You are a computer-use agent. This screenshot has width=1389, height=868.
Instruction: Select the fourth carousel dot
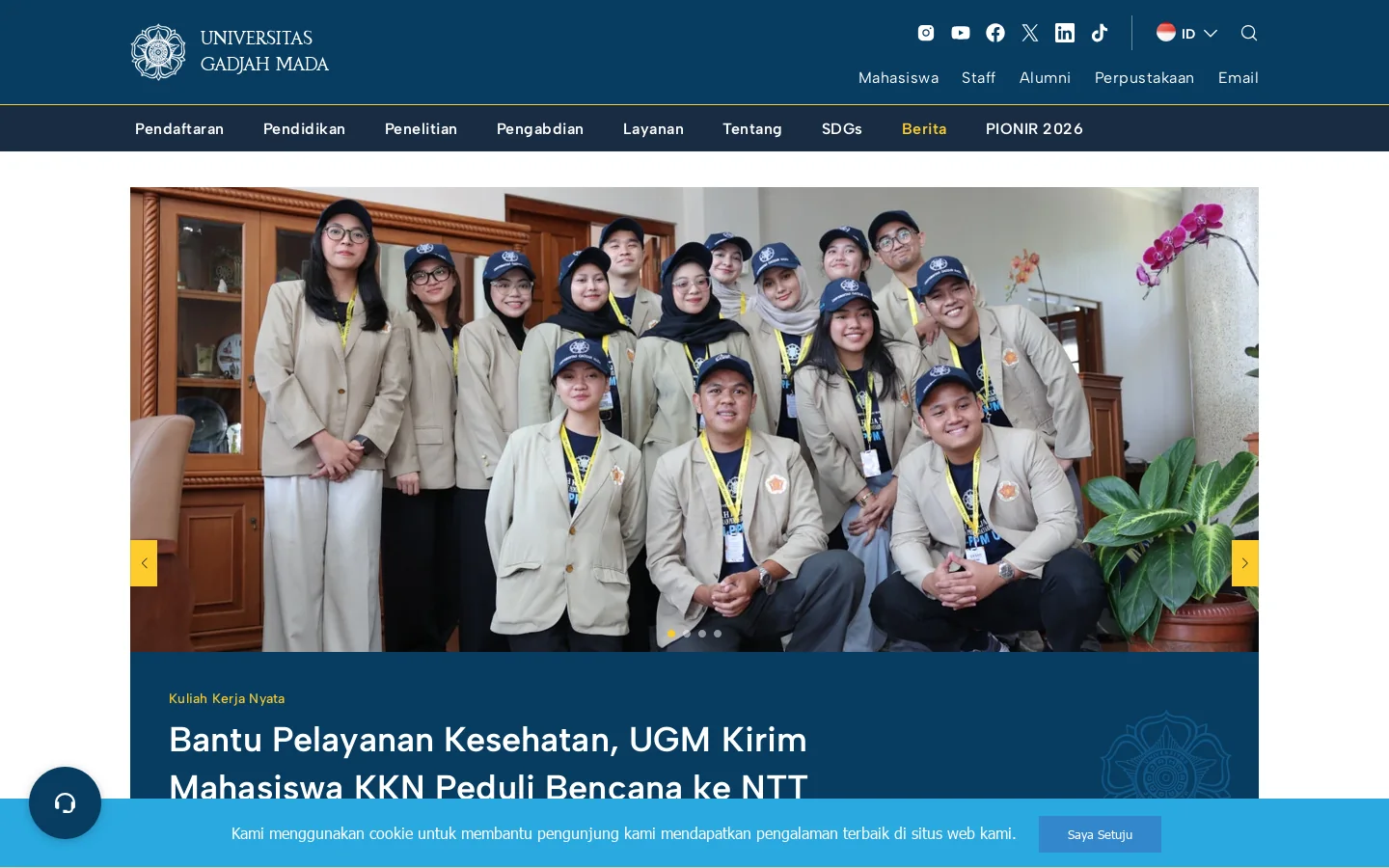[x=718, y=634]
